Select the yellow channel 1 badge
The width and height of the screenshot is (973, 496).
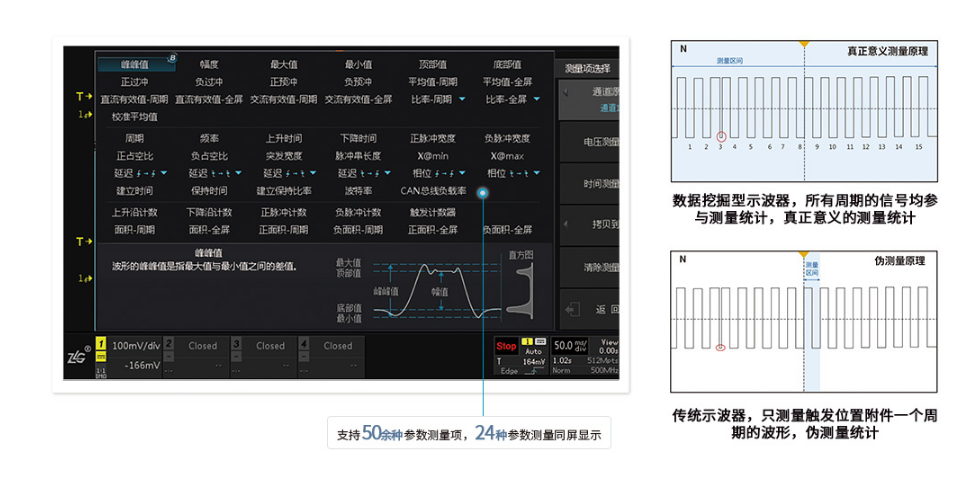pyautogui.click(x=101, y=345)
